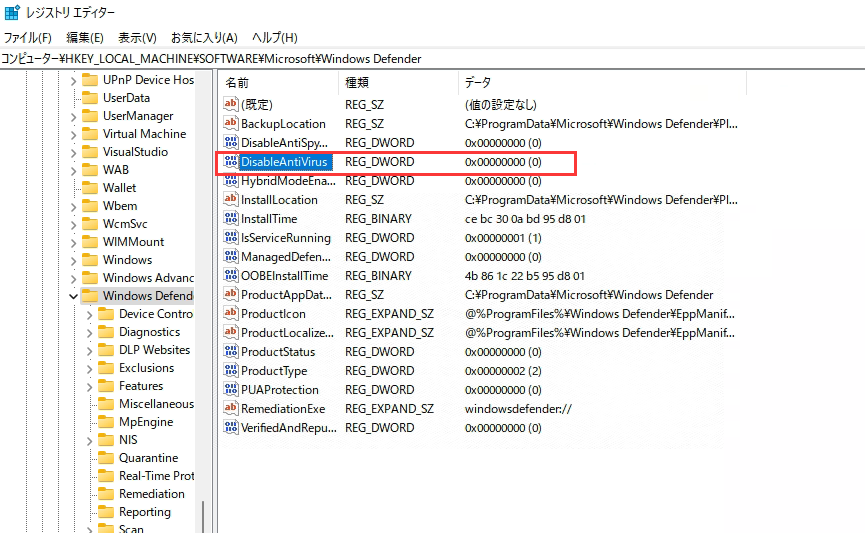Expand the NIS subkey

tap(89, 440)
